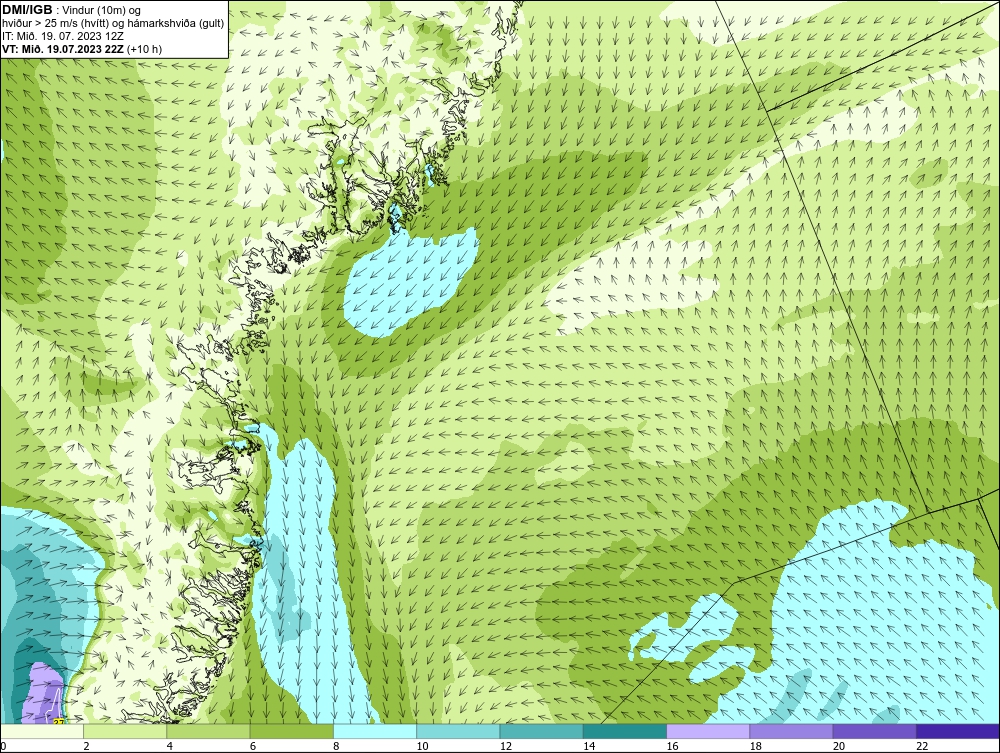Click the 'IT: Mið. 19. 07. 2023 12Z' line
This screenshot has width=1000, height=753.
click(x=63, y=36)
